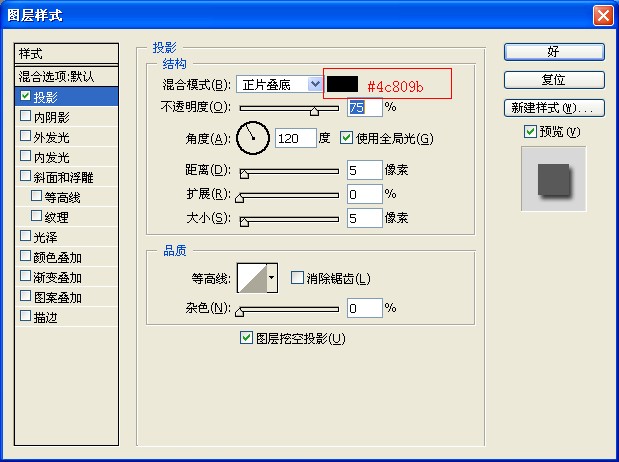Image resolution: width=619 pixels, height=462 pixels.
Task: Select the 投影 style row label
Action: pyautogui.click(x=45, y=97)
